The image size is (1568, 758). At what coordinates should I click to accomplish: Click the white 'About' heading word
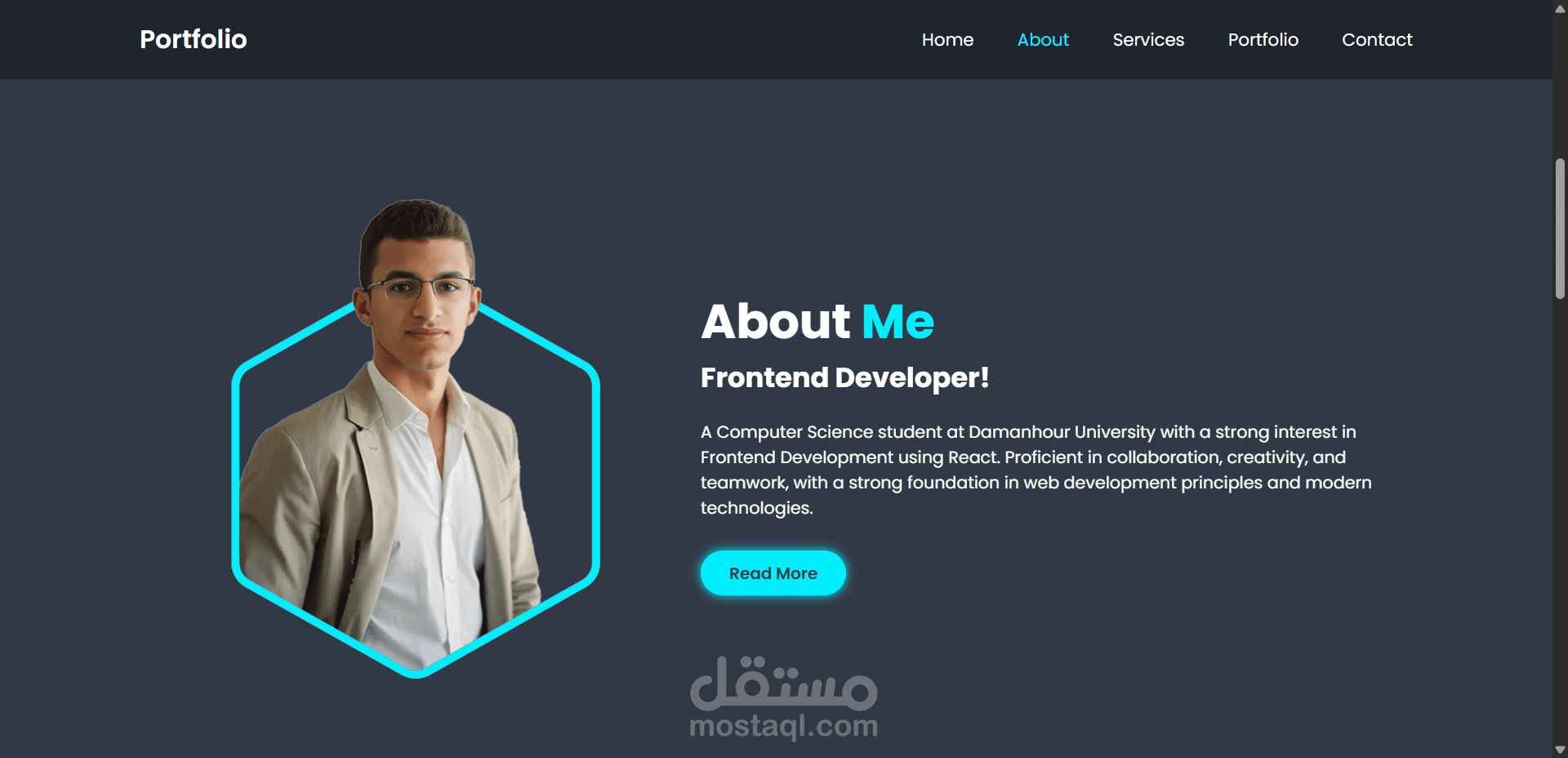click(776, 321)
